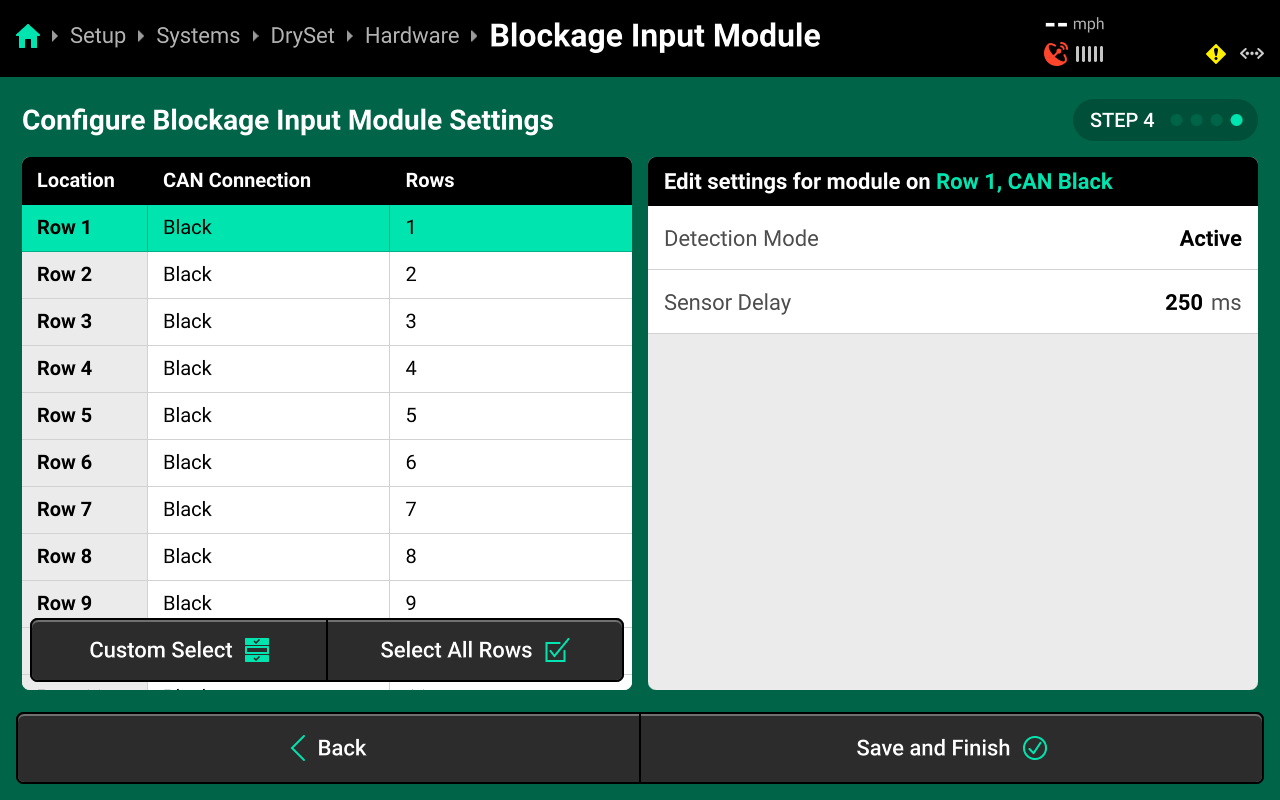This screenshot has height=800, width=1280.
Task: Jump to Hardware breadcrumb level
Action: [412, 36]
